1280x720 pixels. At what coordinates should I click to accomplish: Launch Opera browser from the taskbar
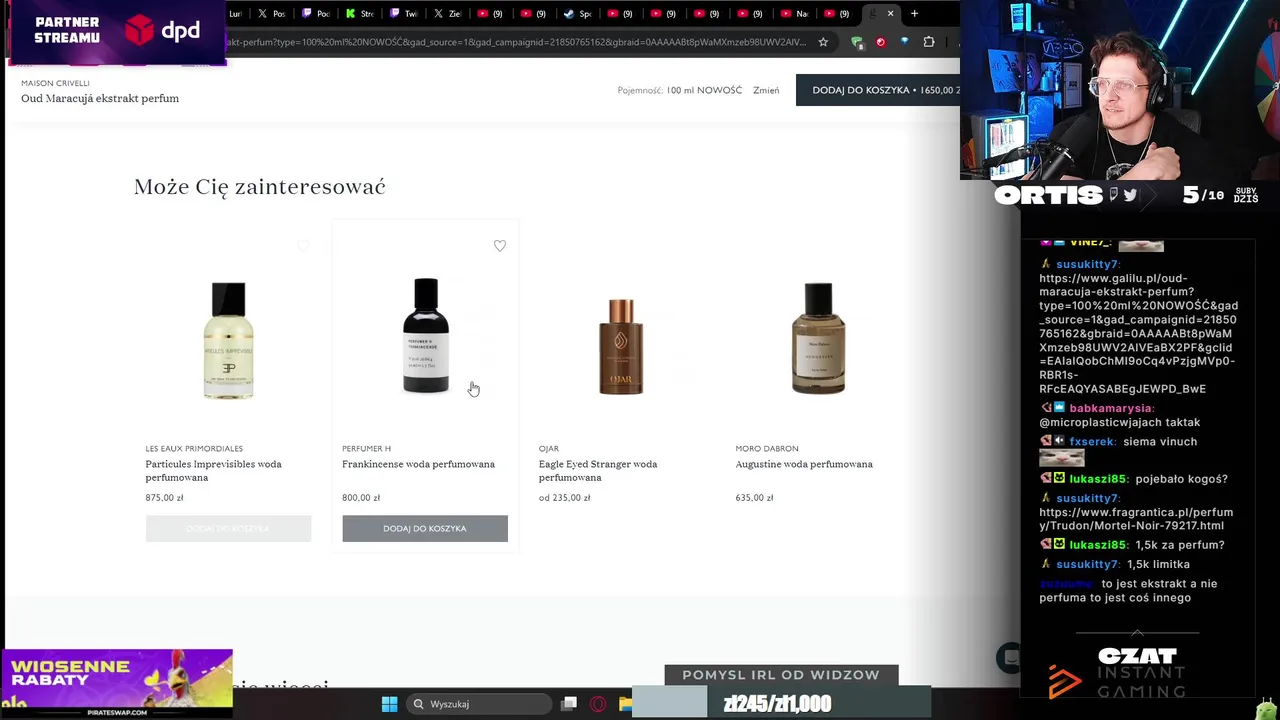pos(598,704)
